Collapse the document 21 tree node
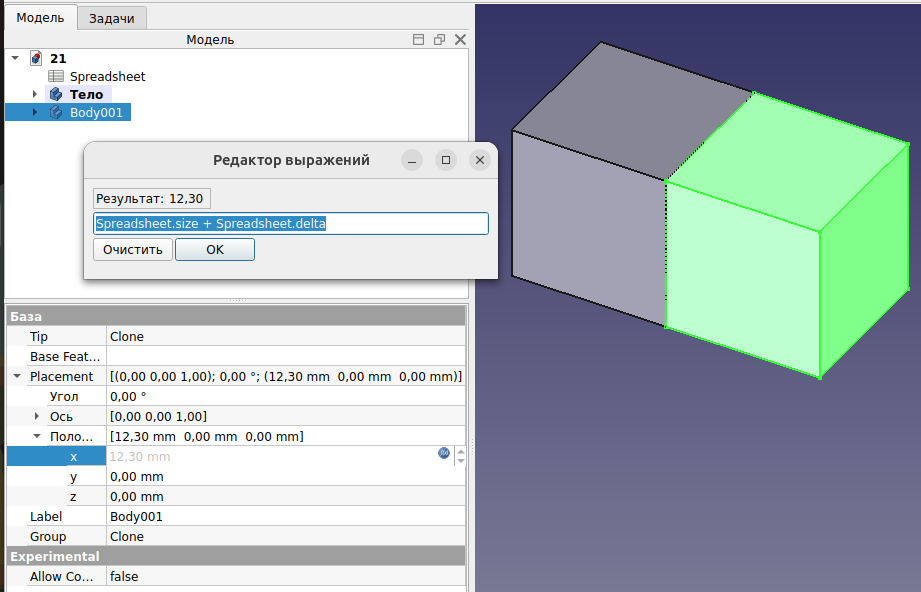This screenshot has width=921, height=592. [16, 58]
